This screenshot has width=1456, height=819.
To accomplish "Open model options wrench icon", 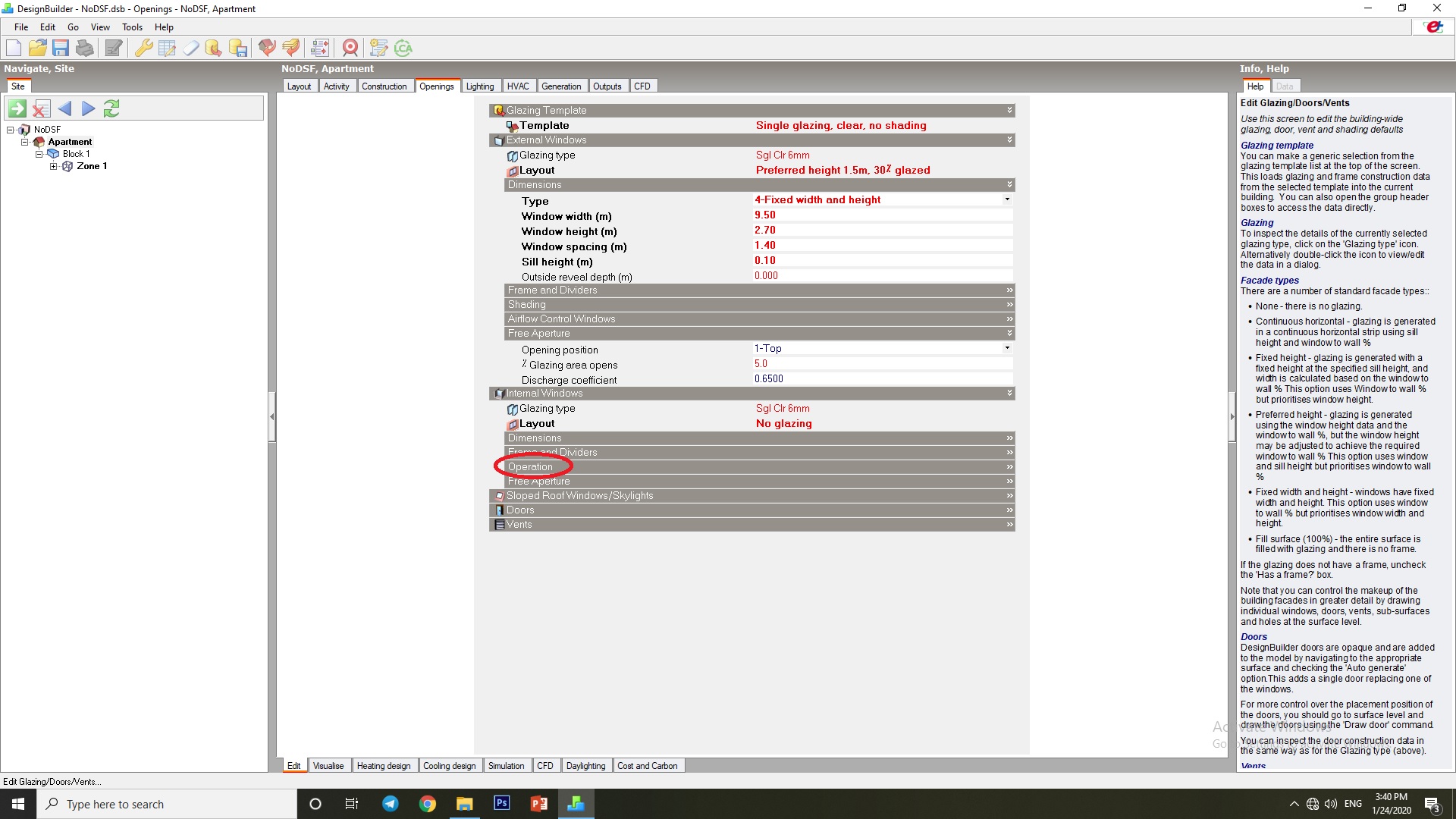I will click(x=143, y=49).
